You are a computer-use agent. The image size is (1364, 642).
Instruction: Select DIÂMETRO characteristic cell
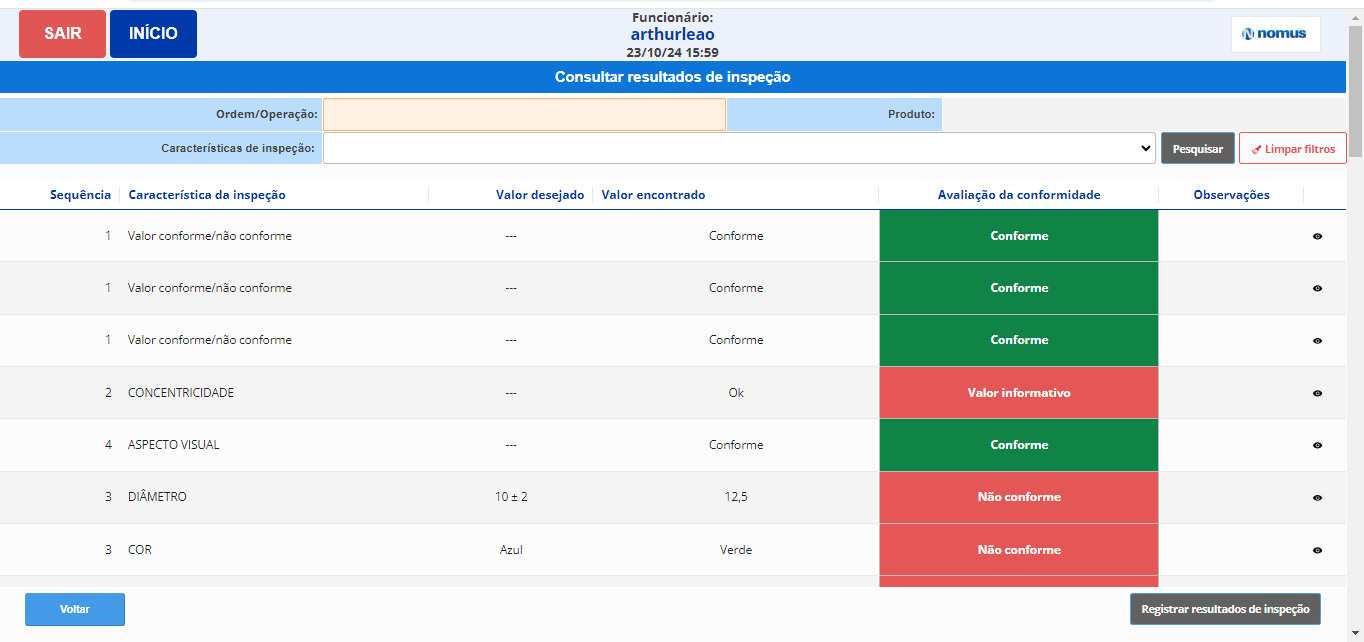point(157,497)
